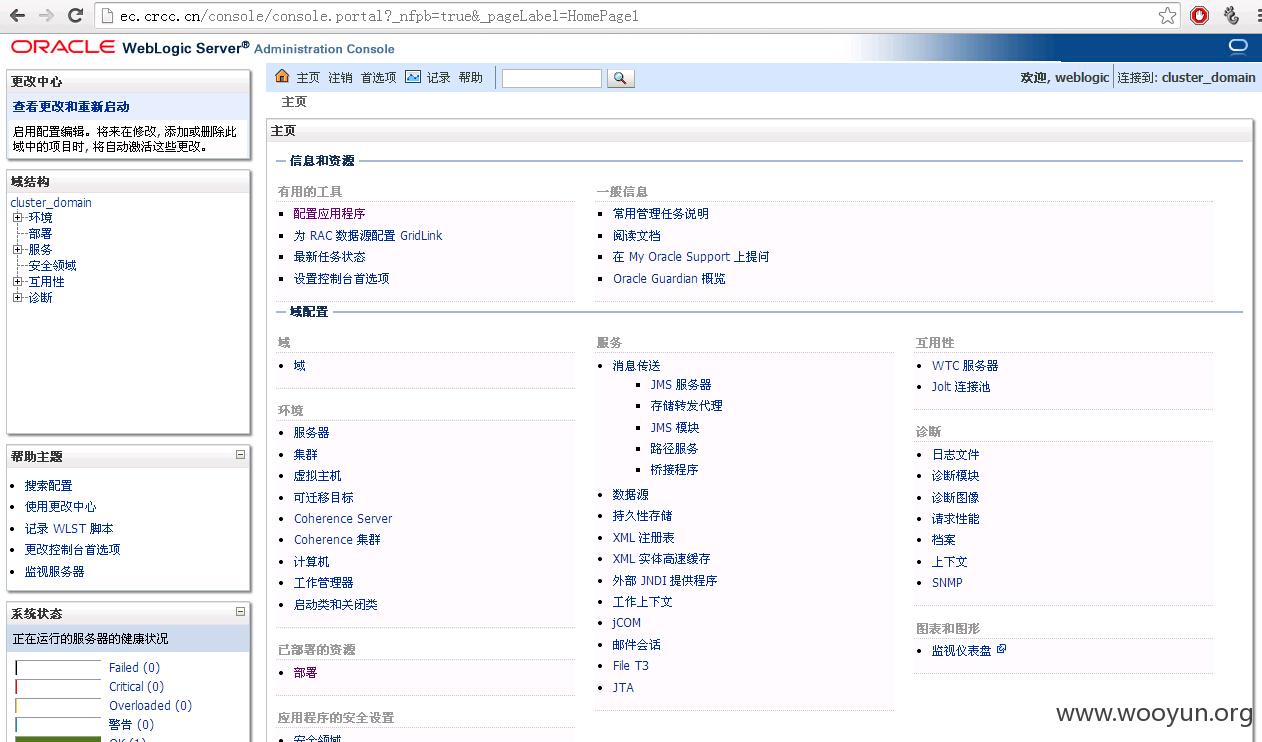Click 记录 in the toolbar
1262x742 pixels.
[x=439, y=77]
